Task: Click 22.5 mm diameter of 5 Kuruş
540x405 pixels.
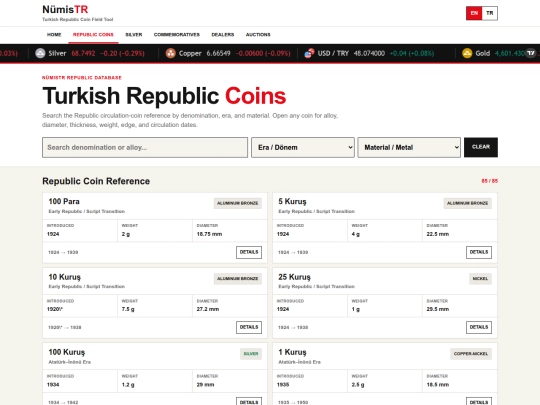Action: pyautogui.click(x=438, y=234)
